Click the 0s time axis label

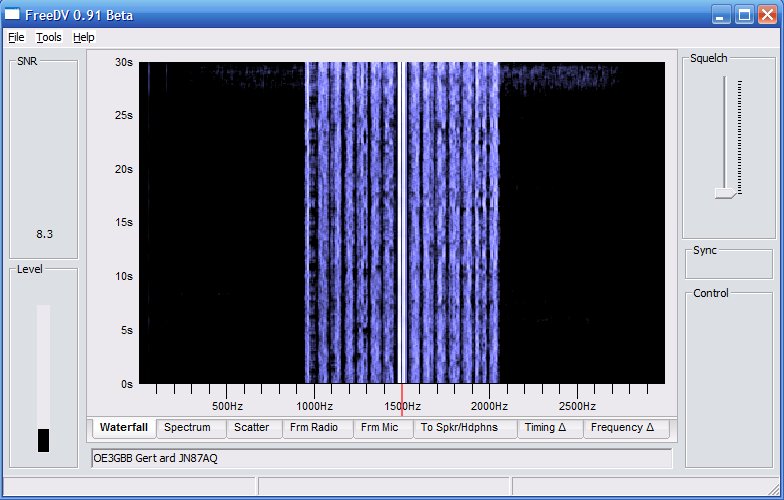click(127, 384)
